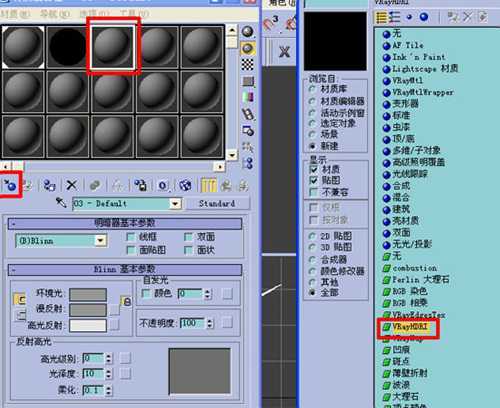Screen dimensions: 500x408
Task: Click the 高光级别 spinner arrows
Action: [108, 358]
